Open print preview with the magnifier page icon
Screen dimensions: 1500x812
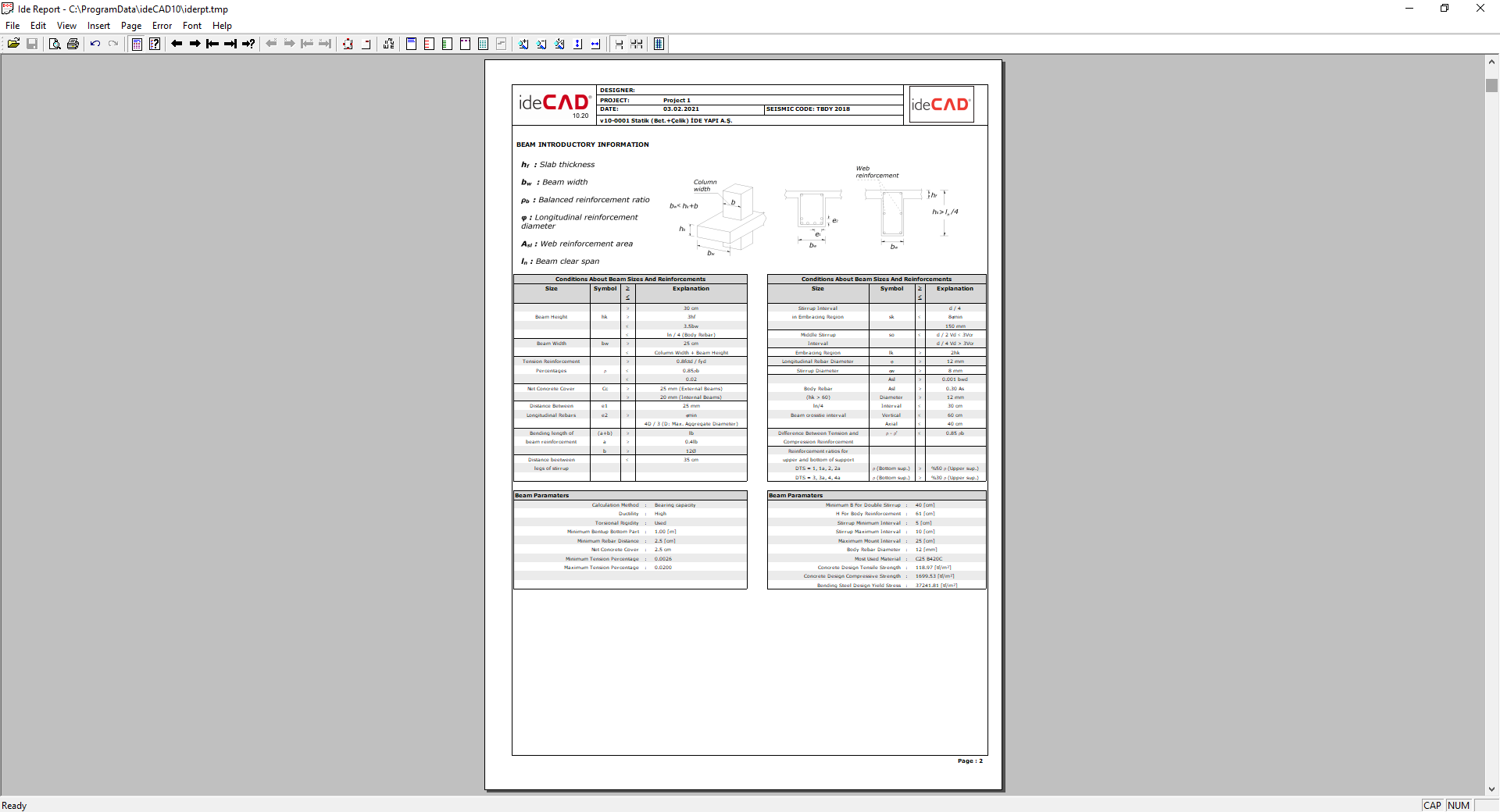coord(55,44)
